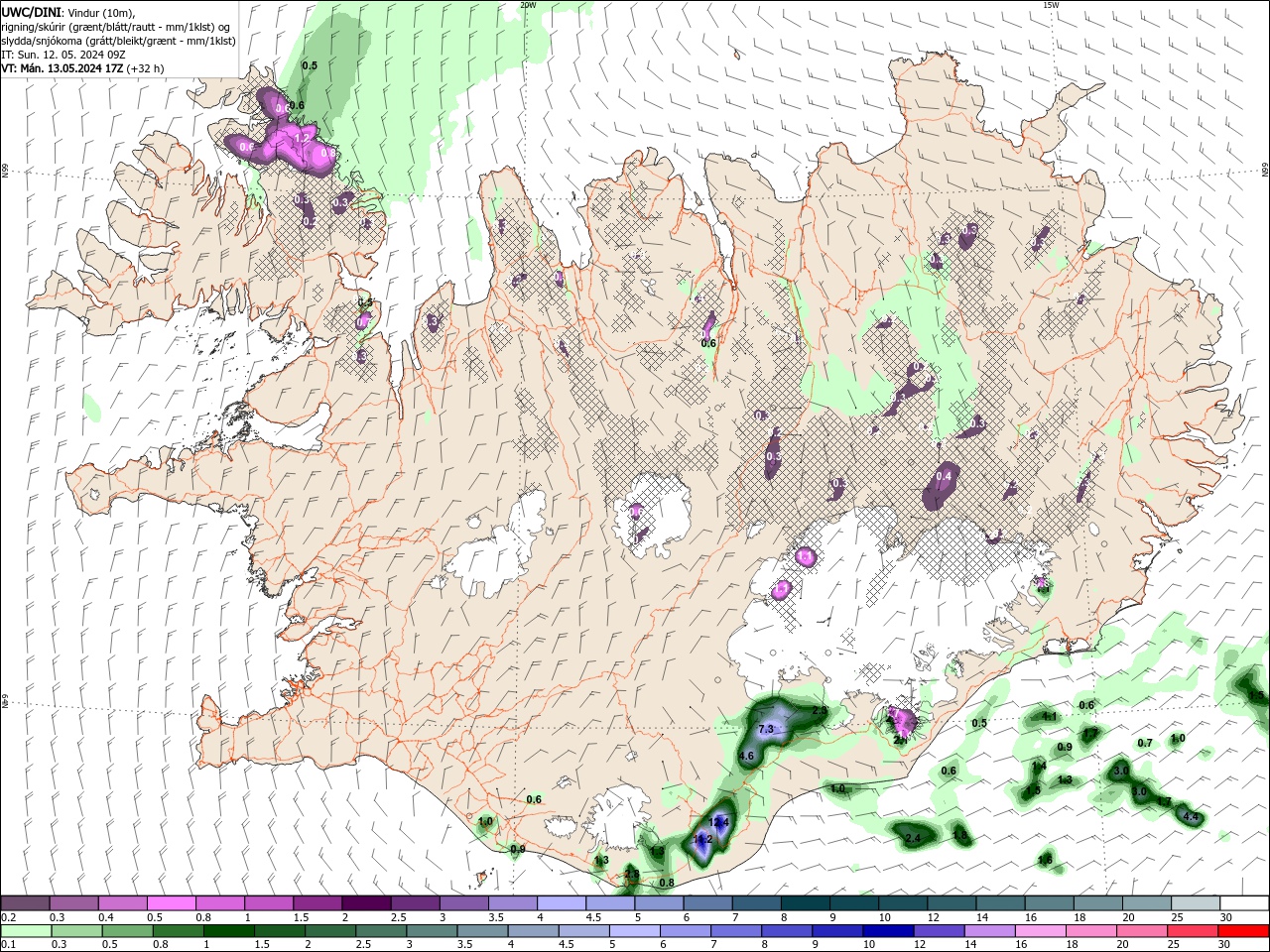
Task: Click the rain-scale swatch labeled 25
Action: click(x=1192, y=931)
